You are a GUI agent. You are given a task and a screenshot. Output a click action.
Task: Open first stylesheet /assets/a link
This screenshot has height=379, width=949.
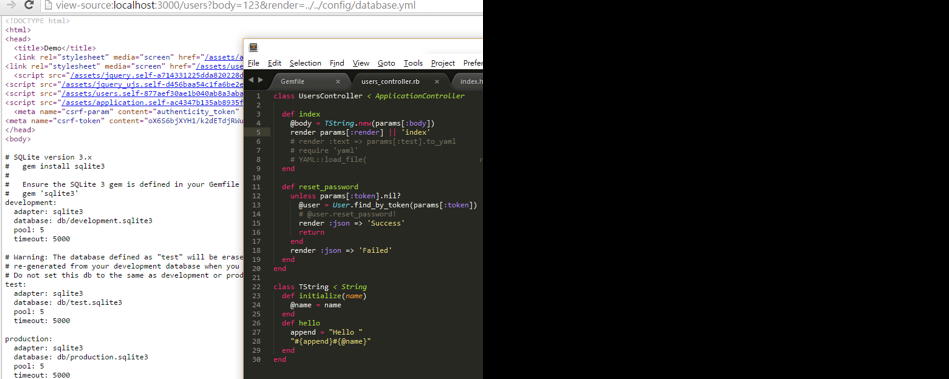(225, 58)
